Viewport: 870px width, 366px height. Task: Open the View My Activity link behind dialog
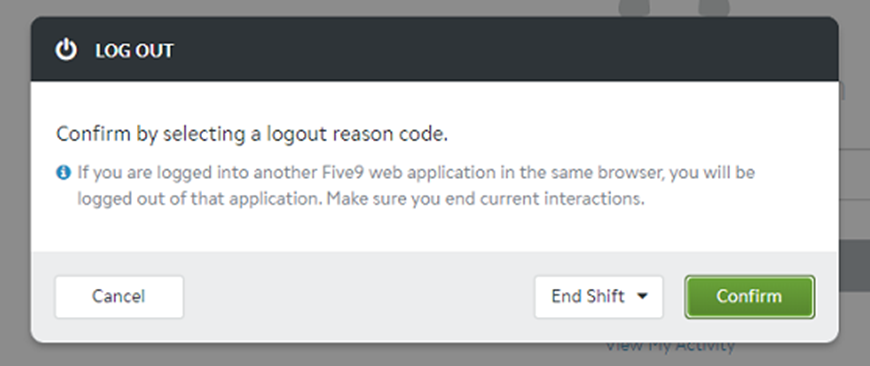670,346
